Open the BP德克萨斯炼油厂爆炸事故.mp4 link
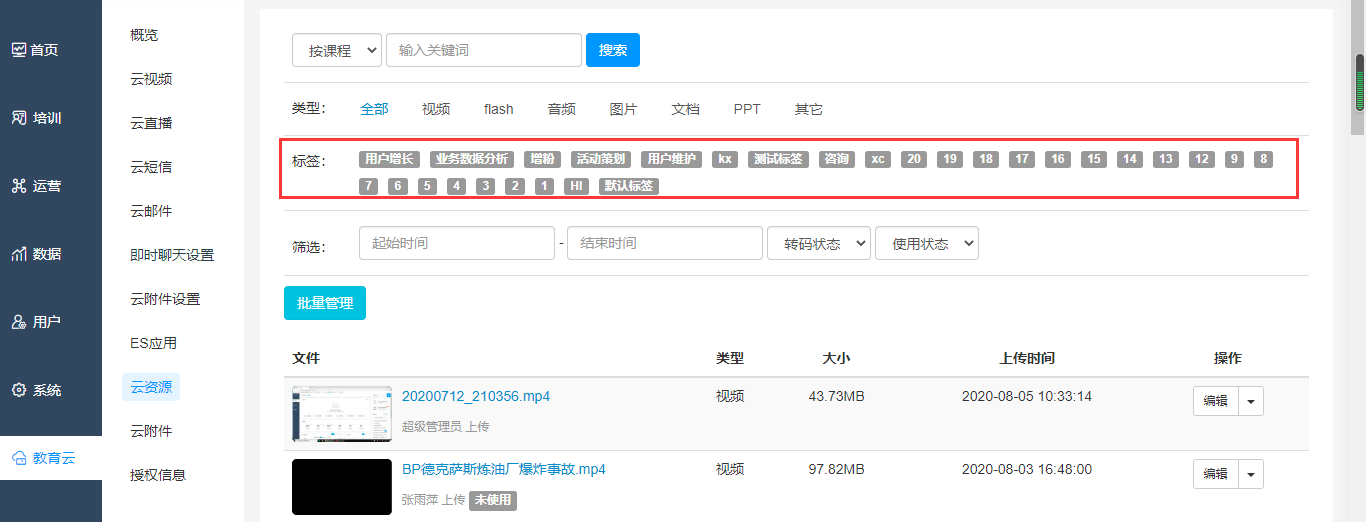This screenshot has width=1366, height=522. pos(504,469)
